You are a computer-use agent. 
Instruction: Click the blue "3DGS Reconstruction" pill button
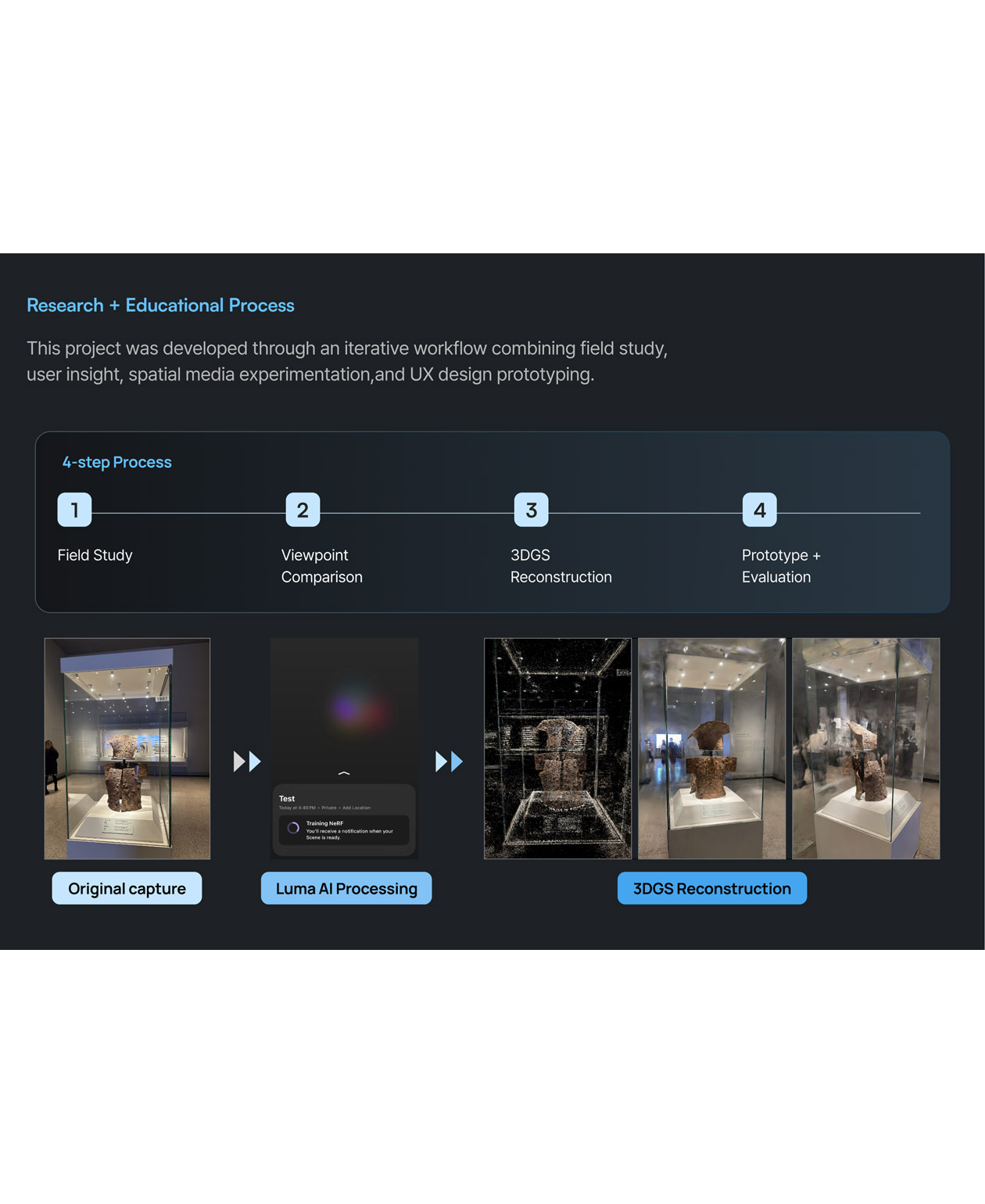click(712, 888)
